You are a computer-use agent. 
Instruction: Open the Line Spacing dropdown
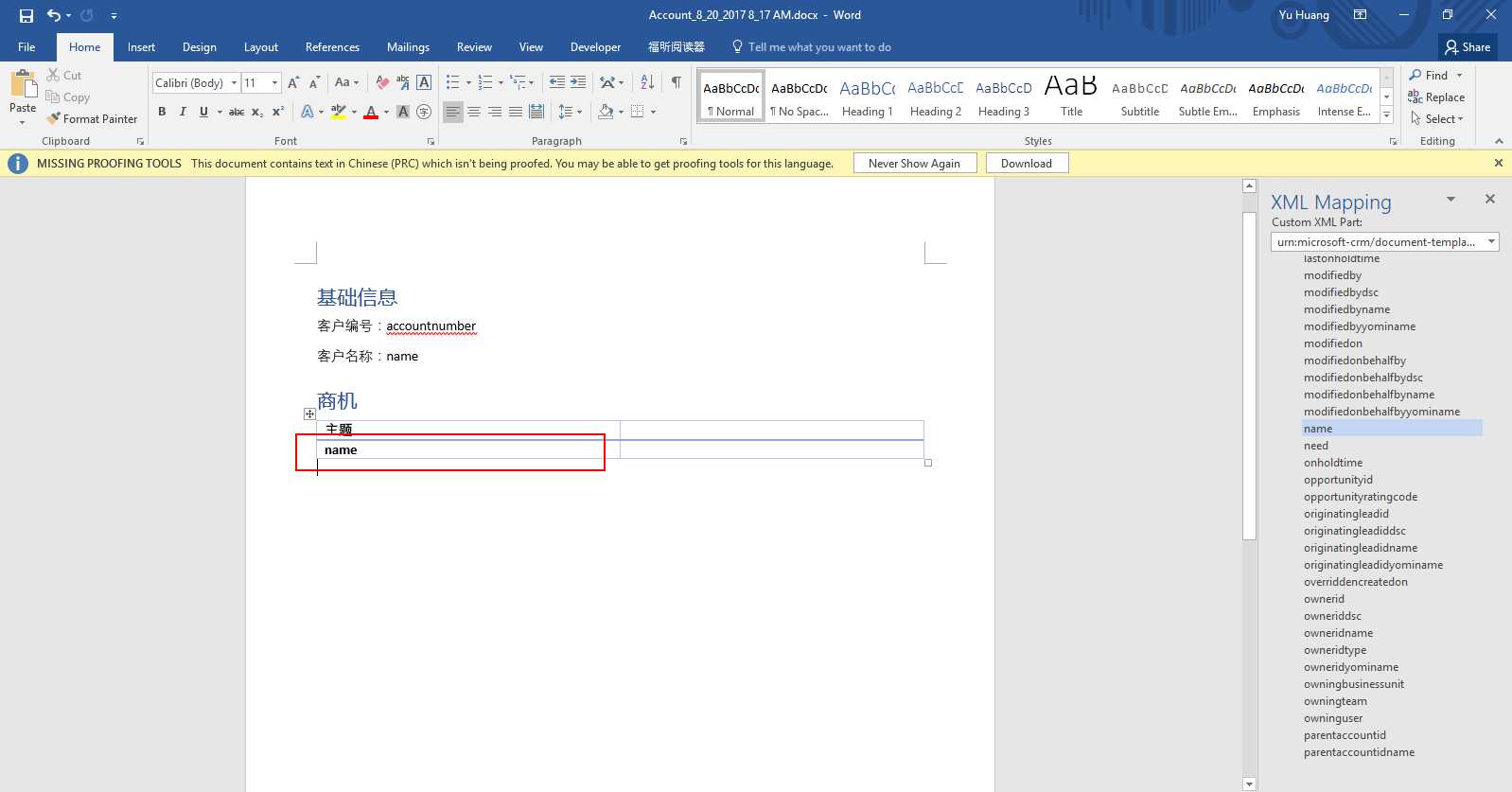pyautogui.click(x=571, y=112)
